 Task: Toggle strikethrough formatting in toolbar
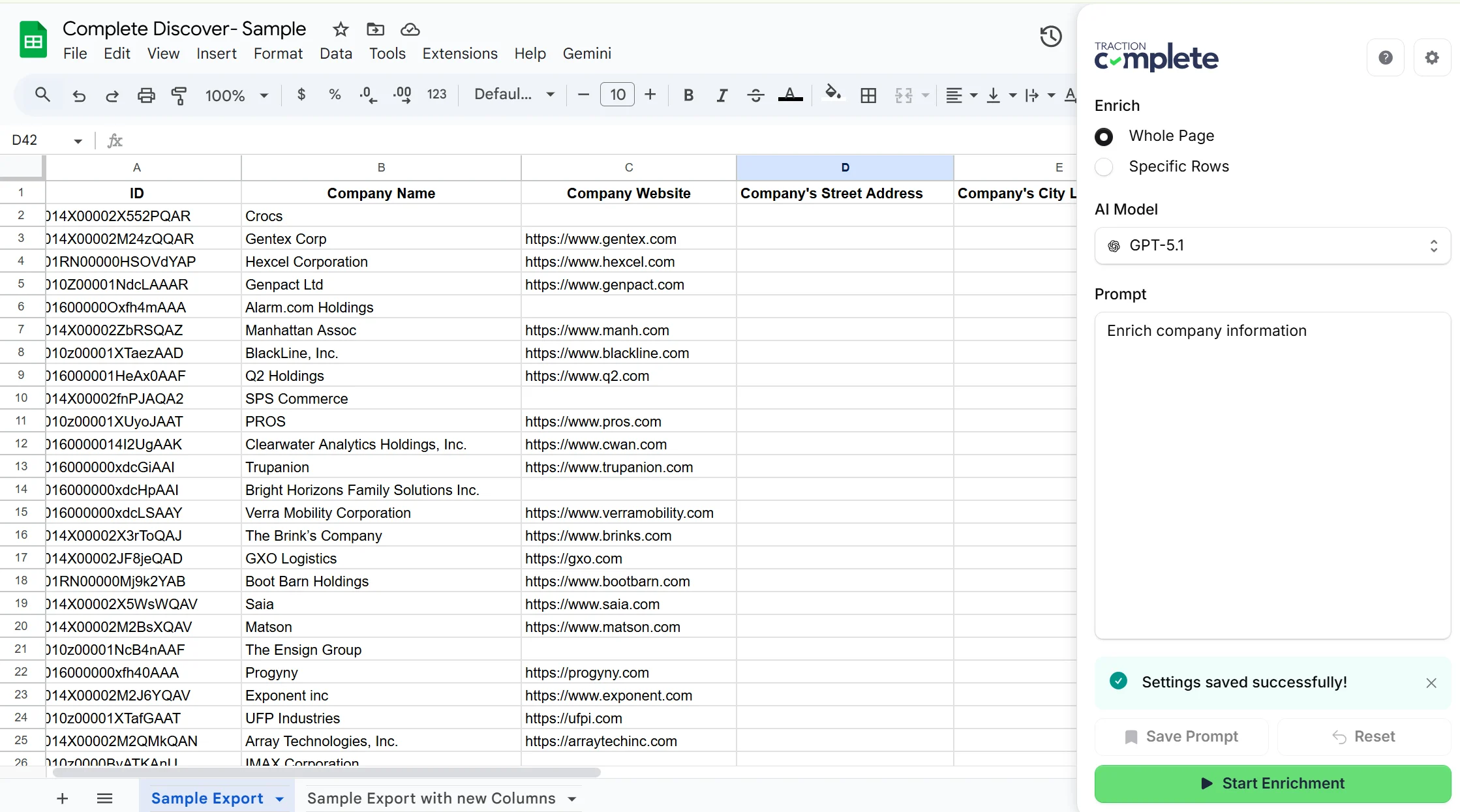[x=755, y=95]
